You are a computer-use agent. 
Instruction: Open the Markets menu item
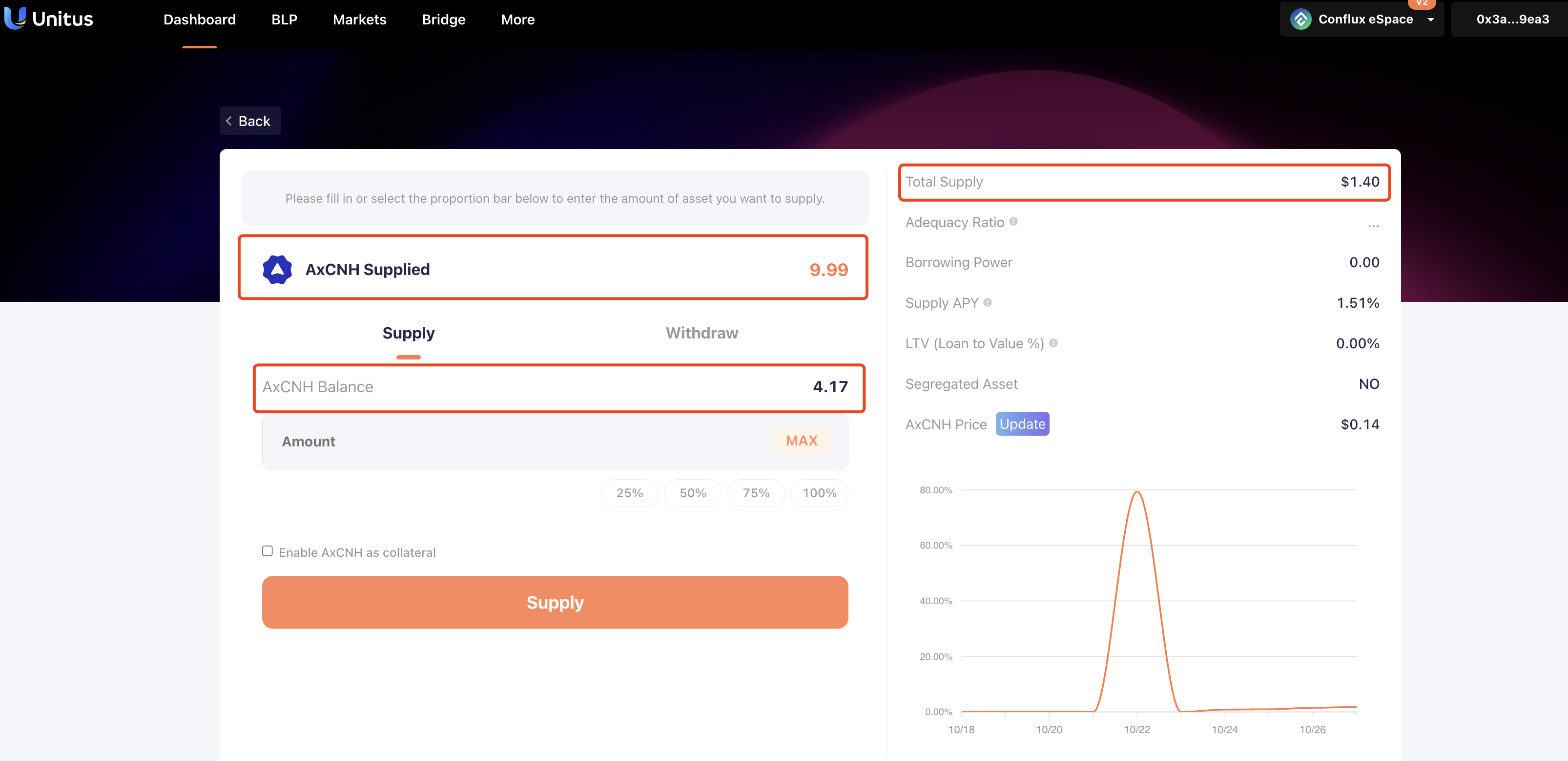359,20
